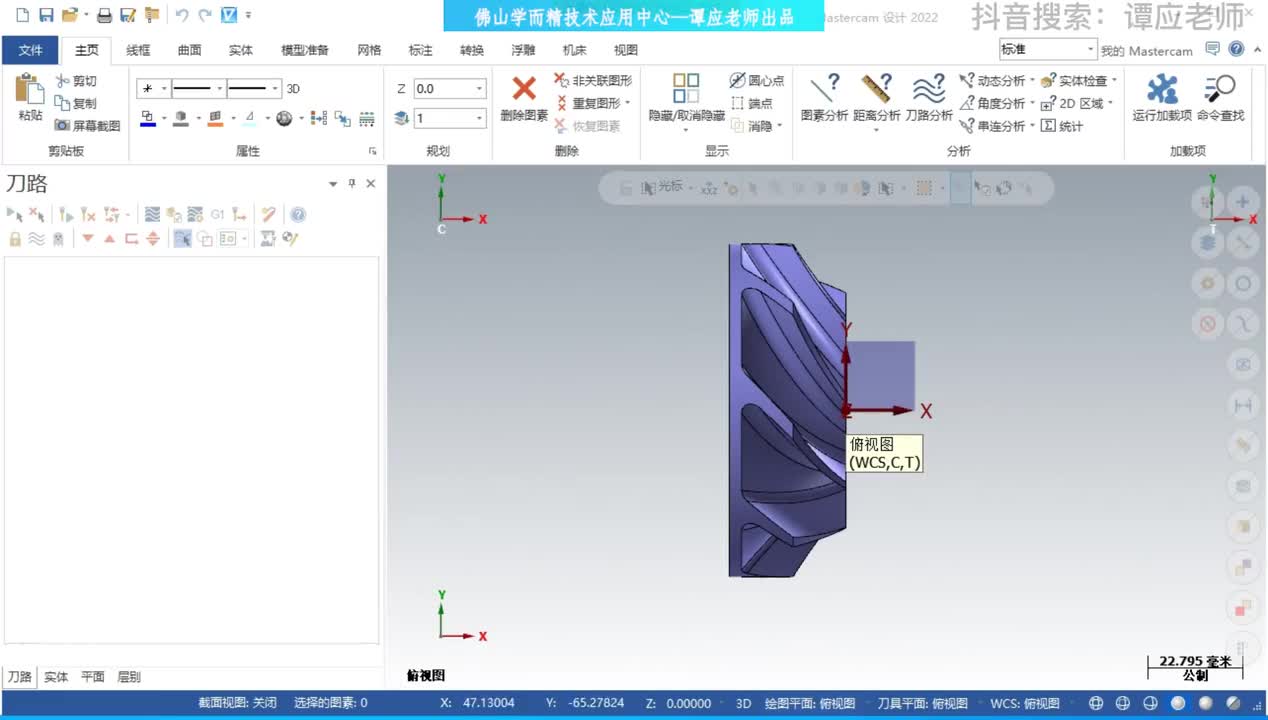The image size is (1268, 720).
Task: Expand the 2D 区域 dropdown
Action: pos(1110,103)
